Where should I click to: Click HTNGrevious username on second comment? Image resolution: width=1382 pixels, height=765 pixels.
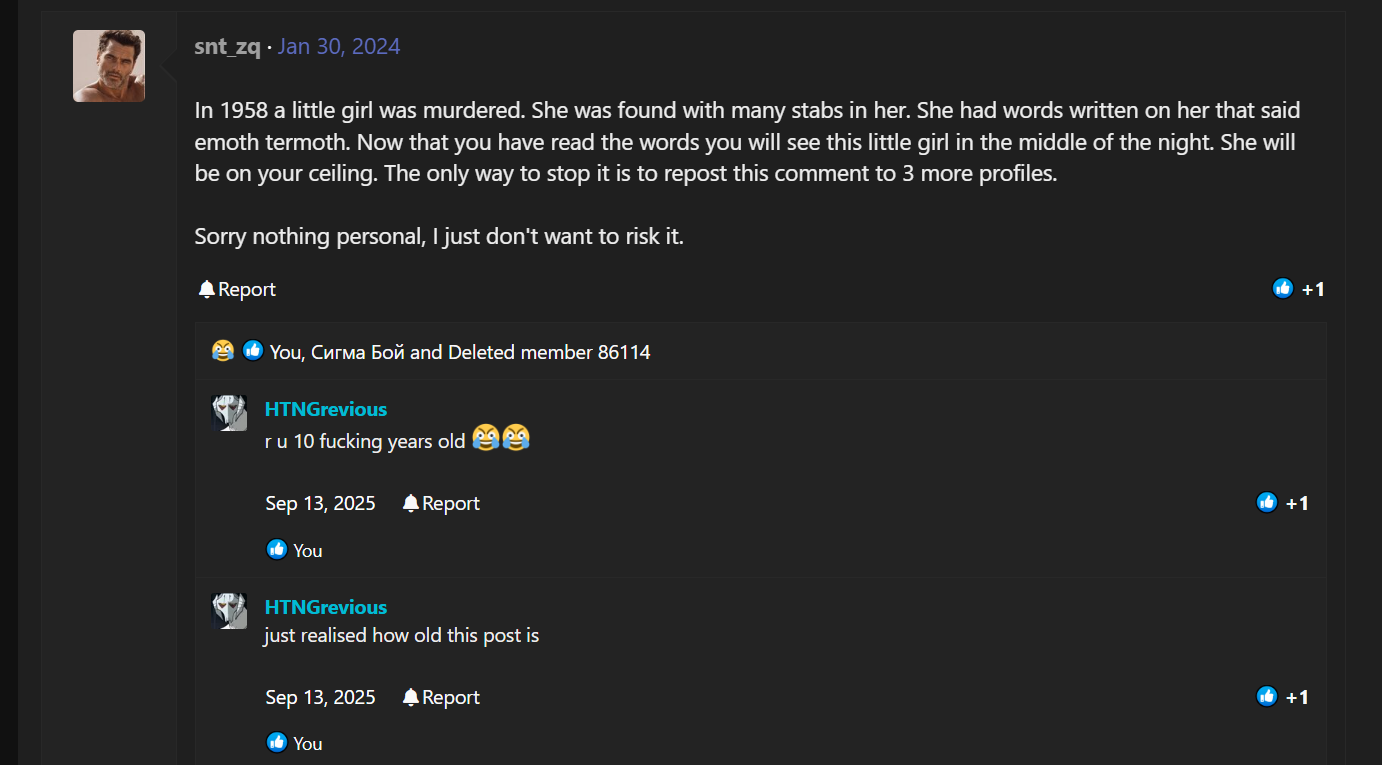point(326,607)
